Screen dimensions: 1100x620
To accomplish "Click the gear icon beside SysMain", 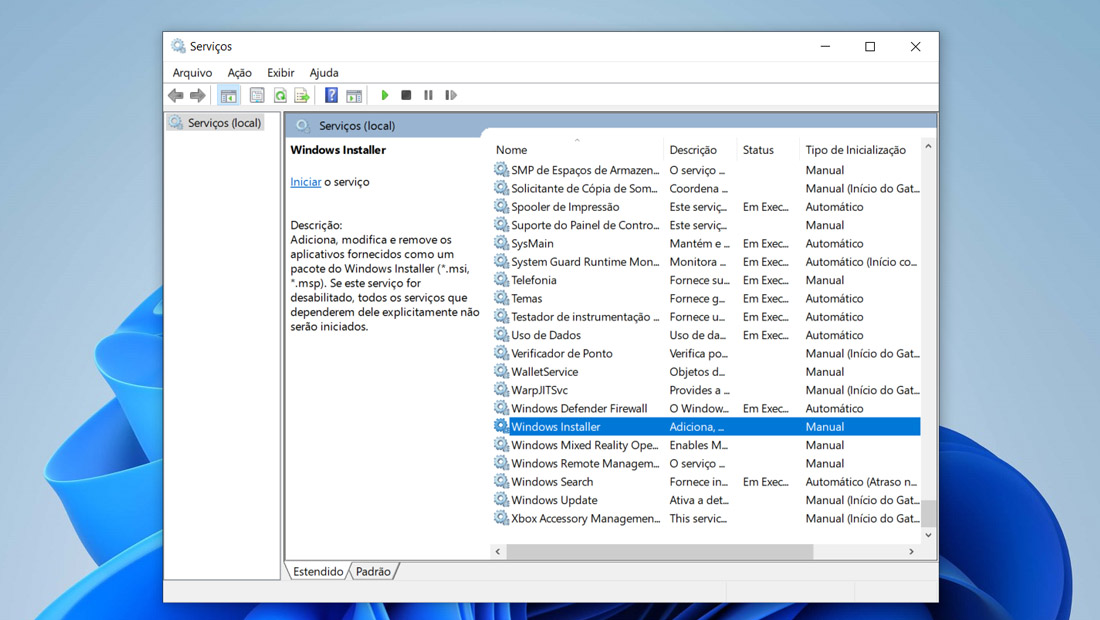I will [501, 243].
